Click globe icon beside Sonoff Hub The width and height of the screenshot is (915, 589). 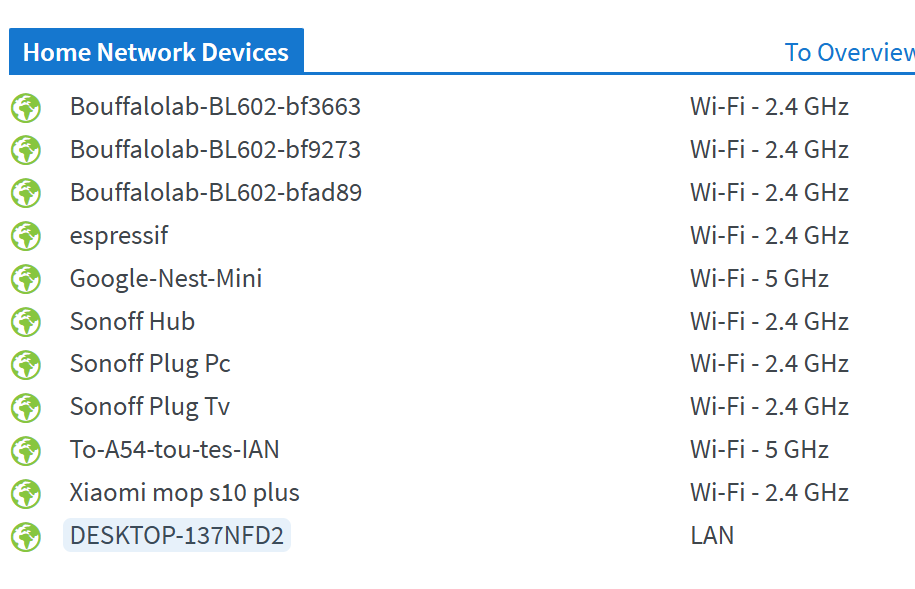tap(26, 322)
